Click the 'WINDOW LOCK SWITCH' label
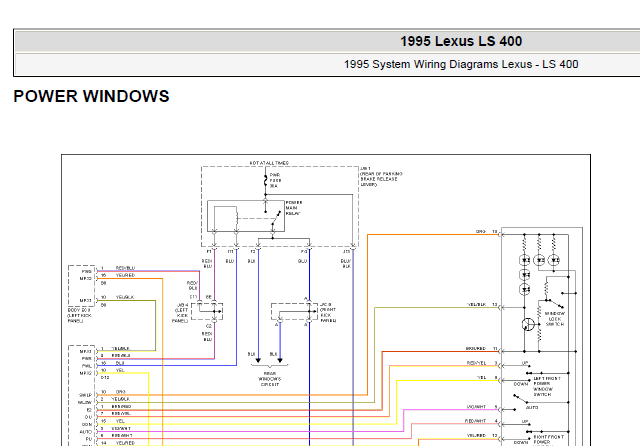This screenshot has height=446, width=640. (555, 319)
